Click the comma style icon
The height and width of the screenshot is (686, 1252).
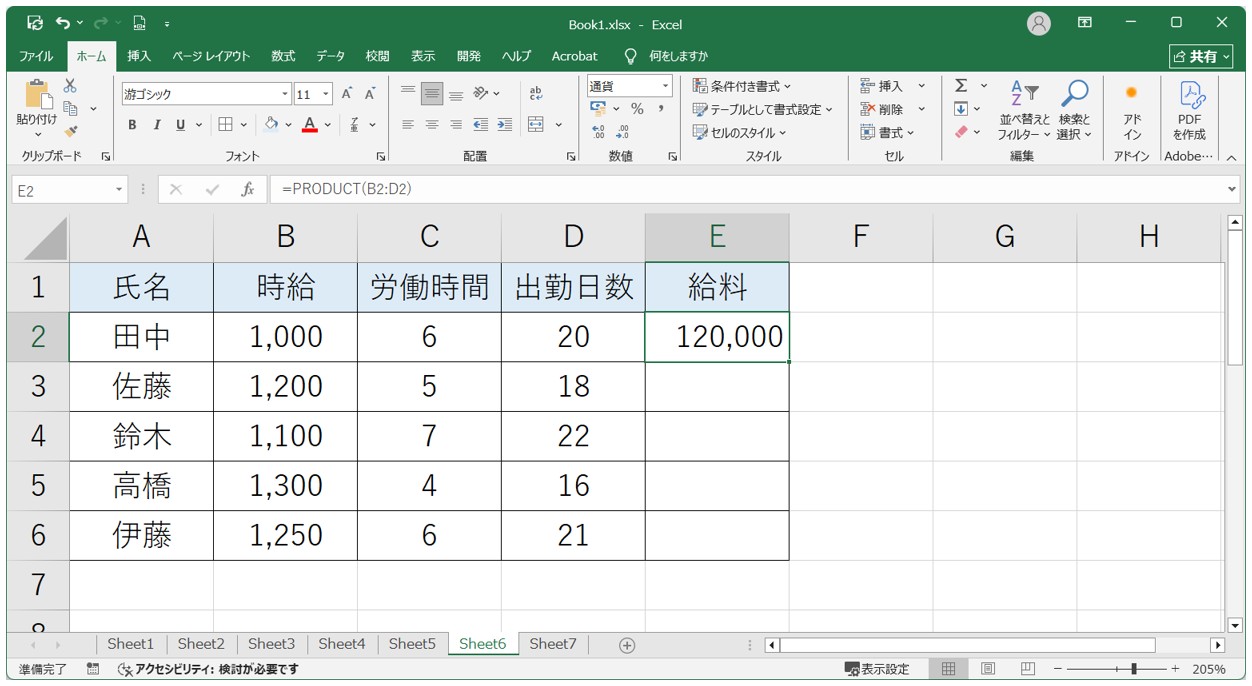[x=661, y=109]
